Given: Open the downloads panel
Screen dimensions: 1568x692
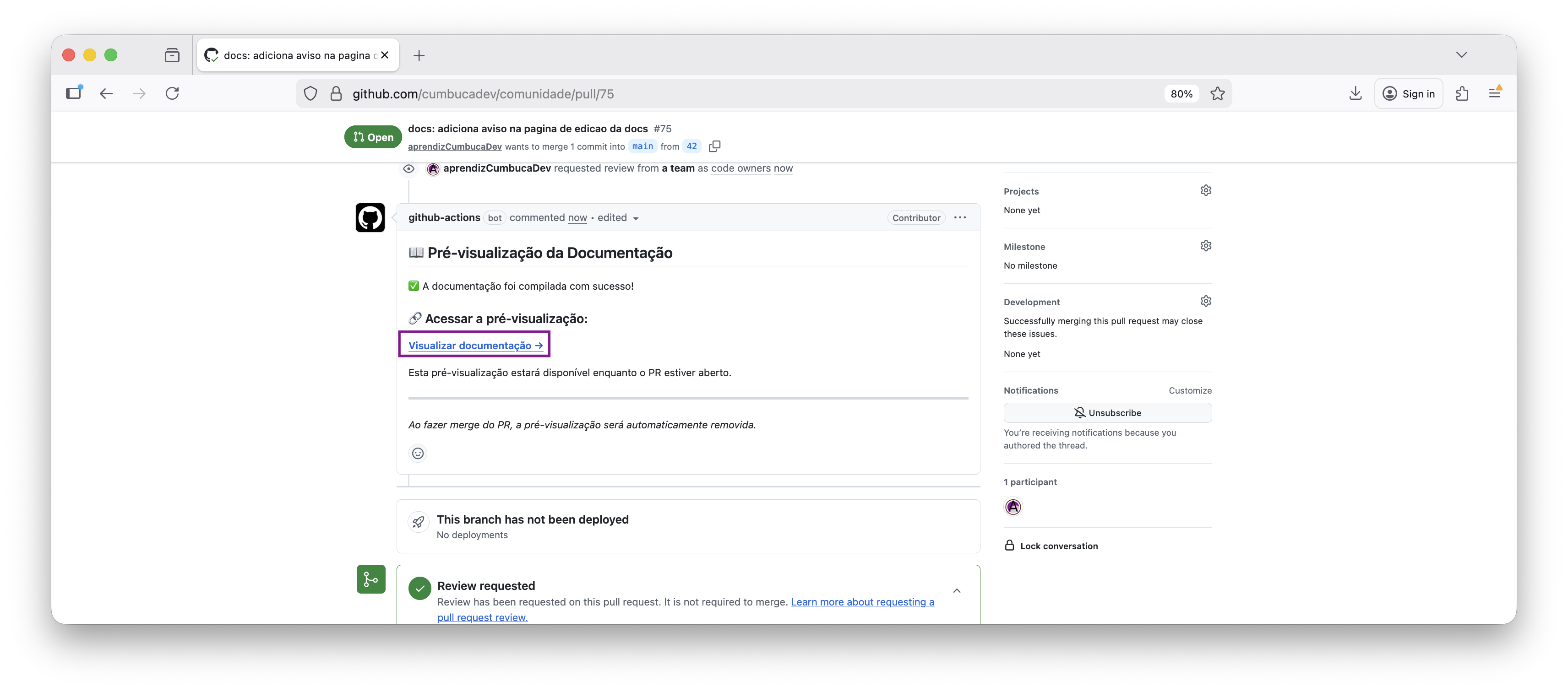Looking at the screenshot, I should [x=1355, y=93].
